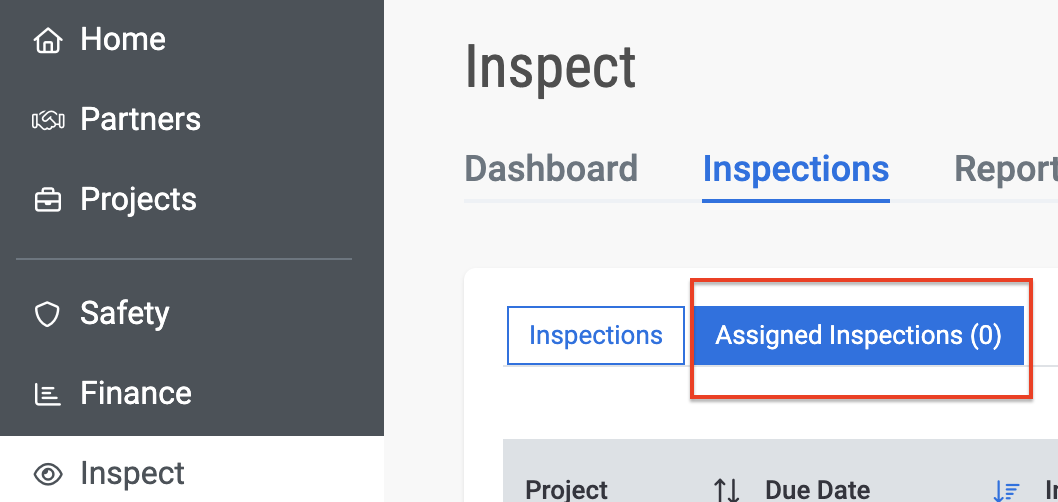Click the Projects briefcase icon

pyautogui.click(x=48, y=200)
